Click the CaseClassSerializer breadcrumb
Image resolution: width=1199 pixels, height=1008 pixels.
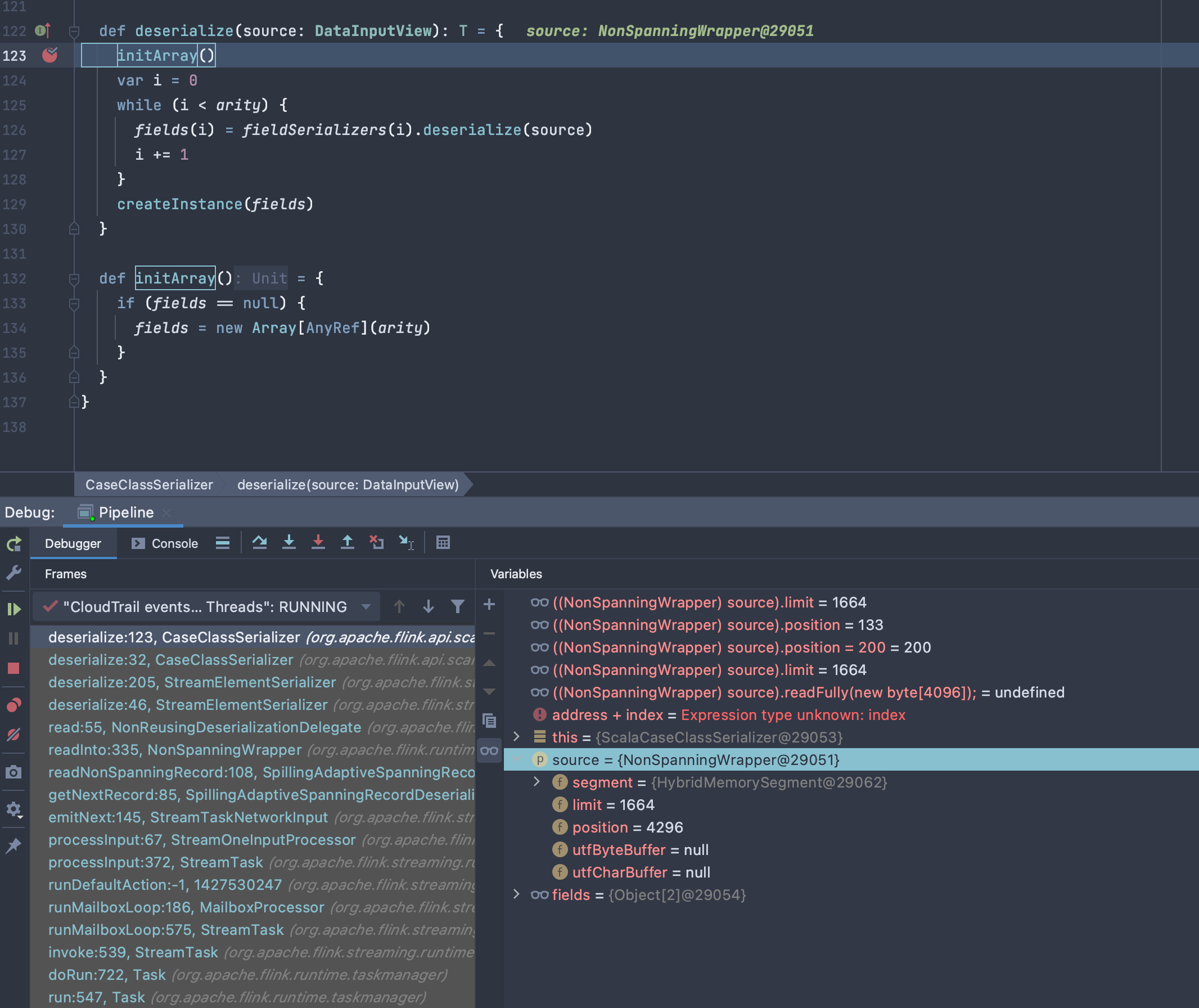[149, 484]
